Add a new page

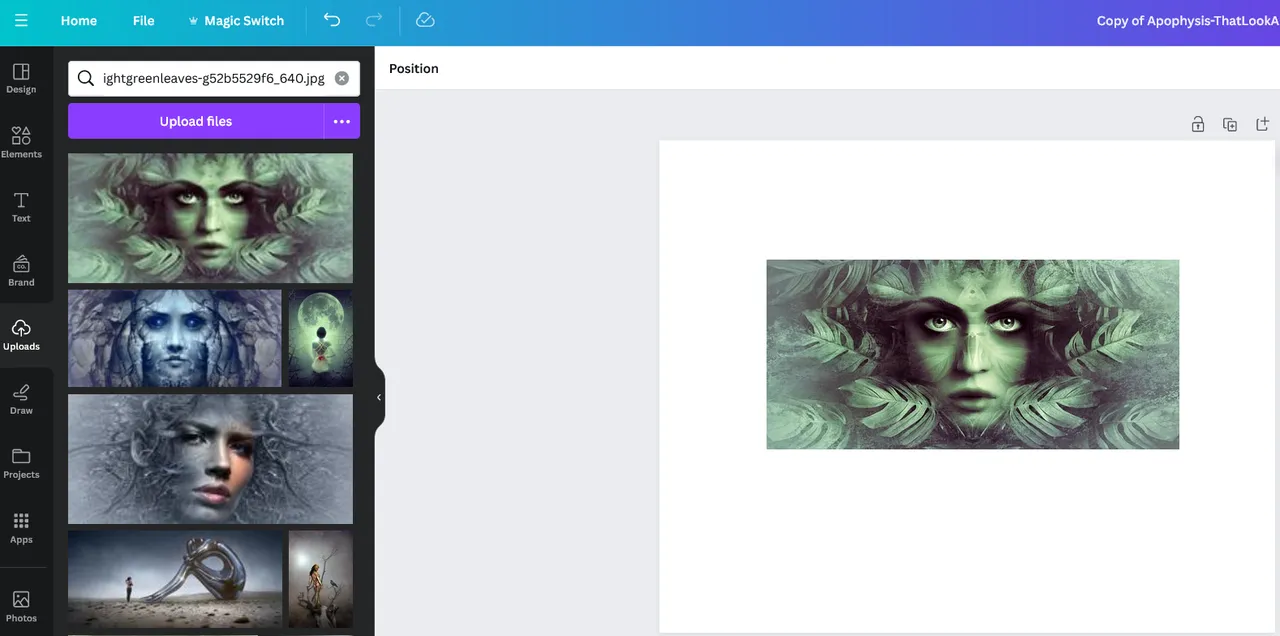coord(1262,124)
